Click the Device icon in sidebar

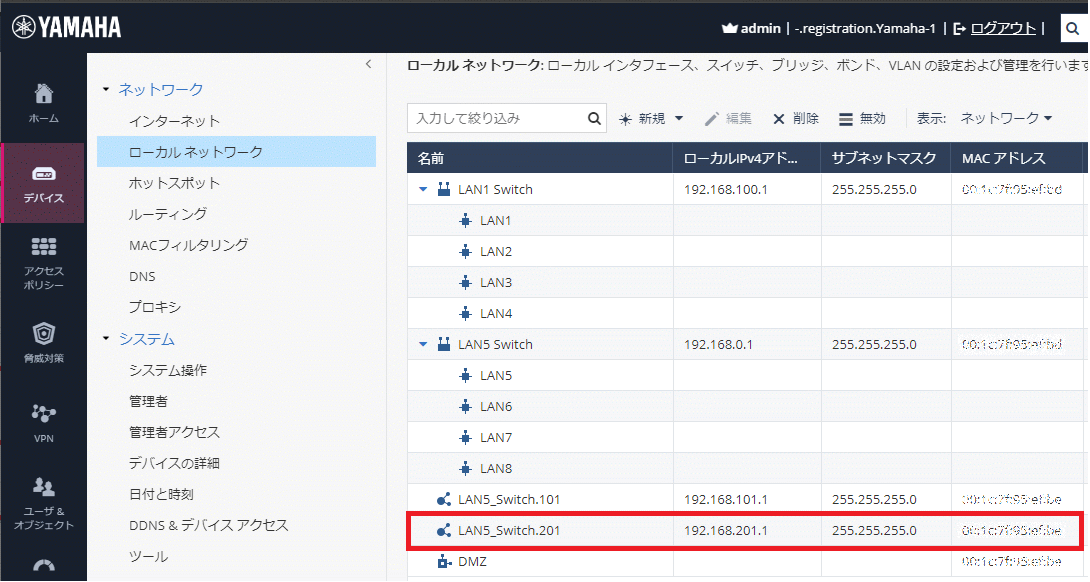(x=43, y=174)
